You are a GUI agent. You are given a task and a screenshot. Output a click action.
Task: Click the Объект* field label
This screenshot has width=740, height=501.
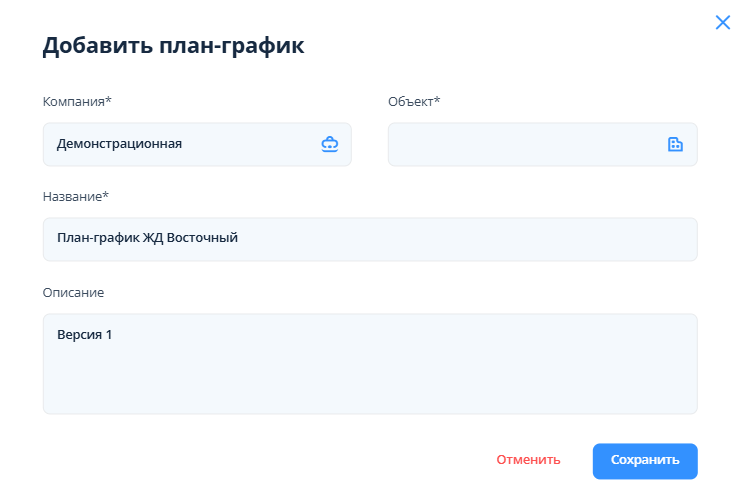414,101
